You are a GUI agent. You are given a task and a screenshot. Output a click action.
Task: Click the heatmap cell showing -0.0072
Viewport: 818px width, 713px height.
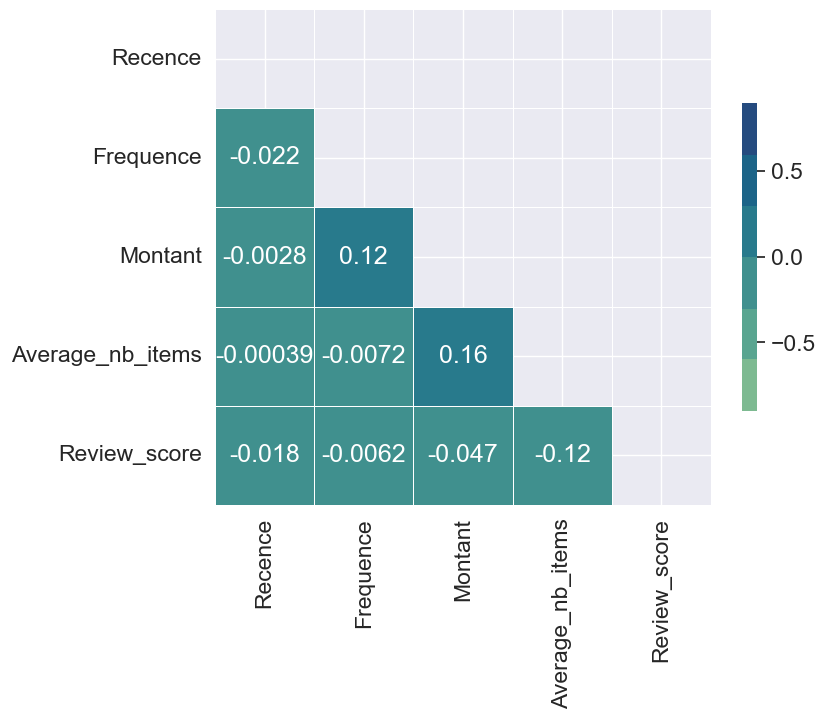(x=364, y=355)
